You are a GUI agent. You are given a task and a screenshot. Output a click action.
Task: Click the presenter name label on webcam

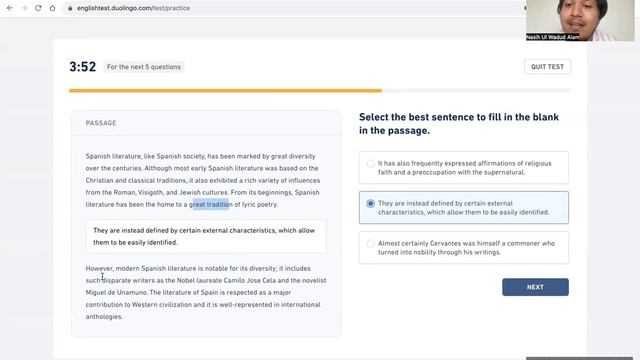click(553, 37)
